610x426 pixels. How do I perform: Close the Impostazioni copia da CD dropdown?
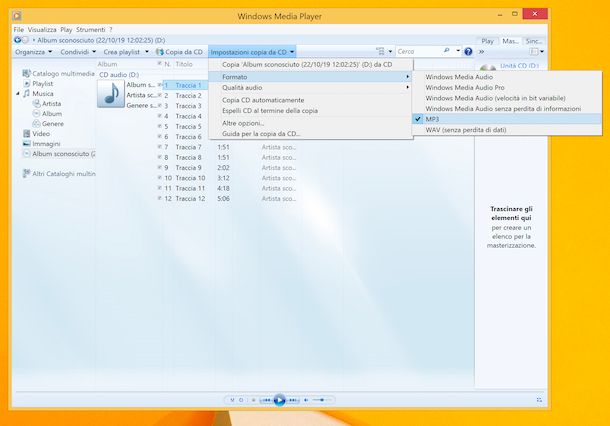click(252, 52)
